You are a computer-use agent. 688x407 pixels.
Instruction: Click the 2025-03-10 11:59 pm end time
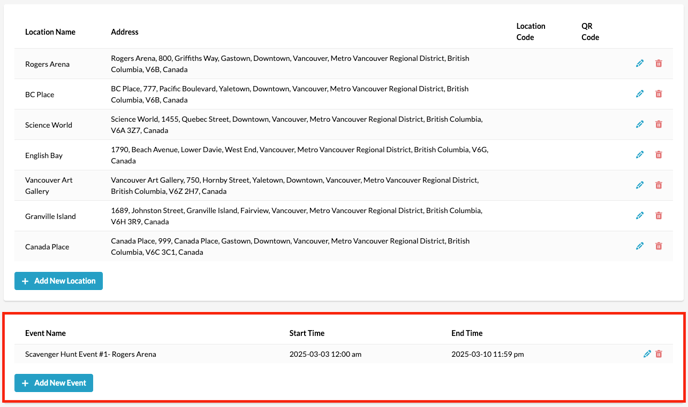point(487,354)
